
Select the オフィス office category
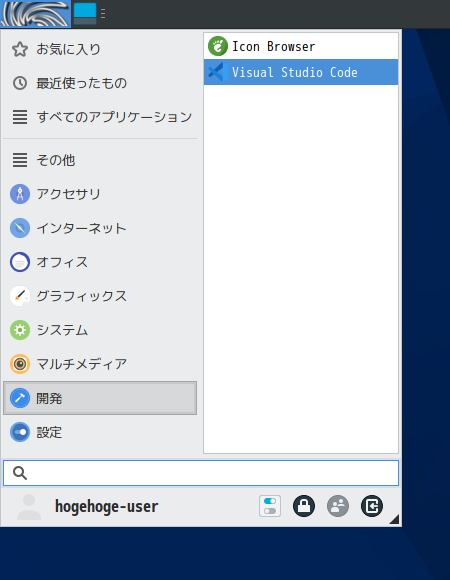click(x=100, y=262)
